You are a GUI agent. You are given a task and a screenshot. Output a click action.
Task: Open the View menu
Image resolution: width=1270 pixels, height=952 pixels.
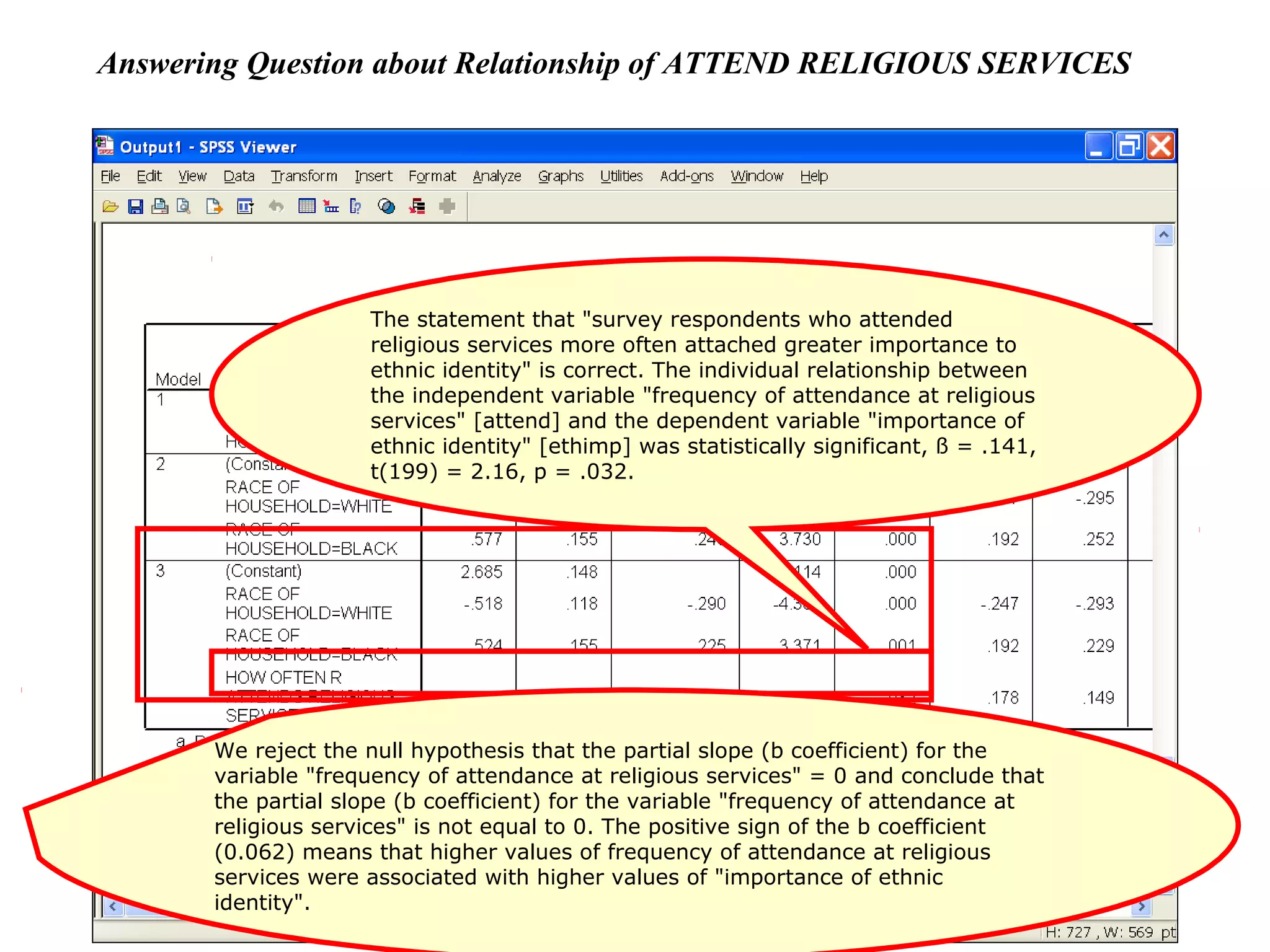tap(192, 176)
